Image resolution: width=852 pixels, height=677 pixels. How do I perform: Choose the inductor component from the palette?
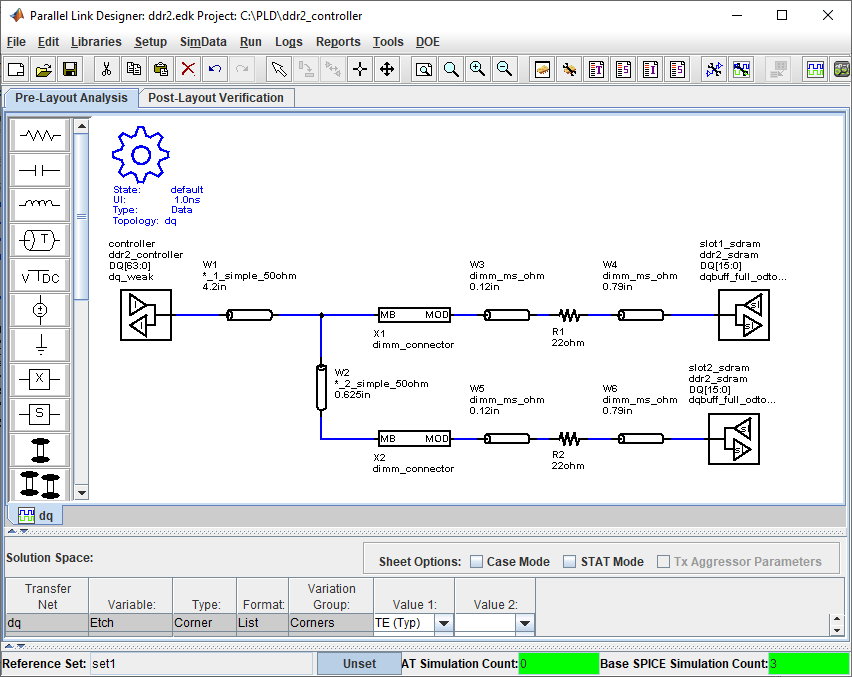click(40, 205)
